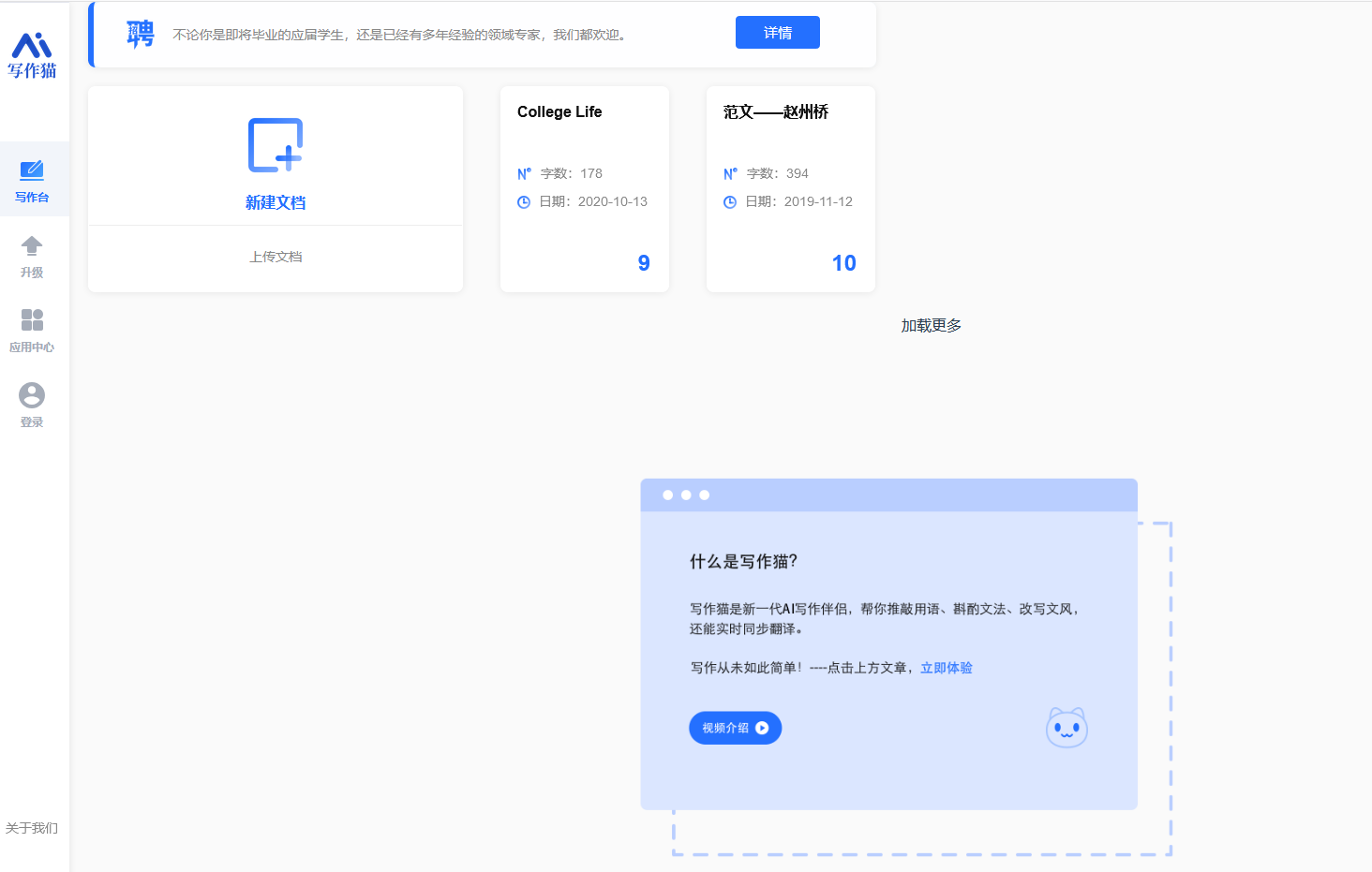1372x872 pixels.
Task: Open the College Life document title
Action: [x=559, y=111]
